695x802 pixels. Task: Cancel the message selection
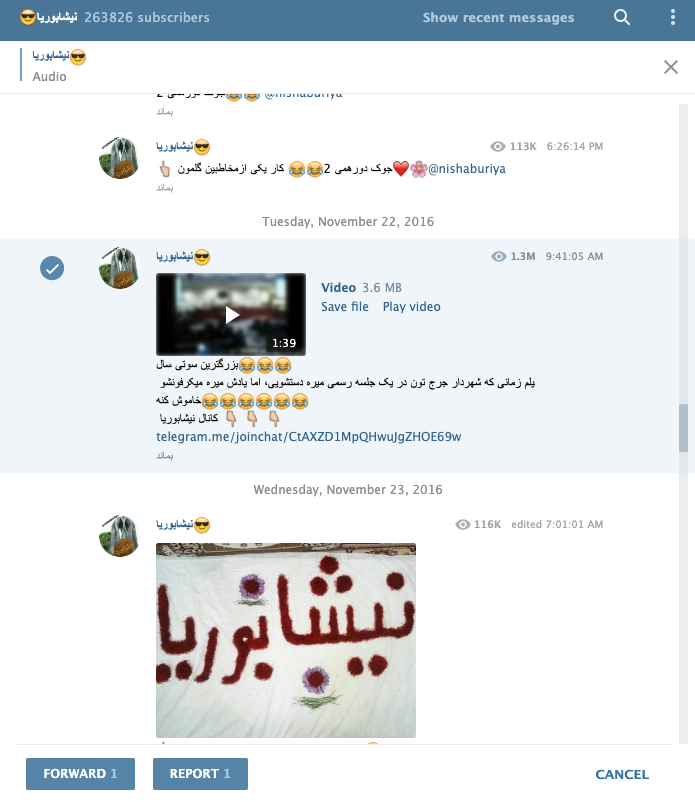622,774
